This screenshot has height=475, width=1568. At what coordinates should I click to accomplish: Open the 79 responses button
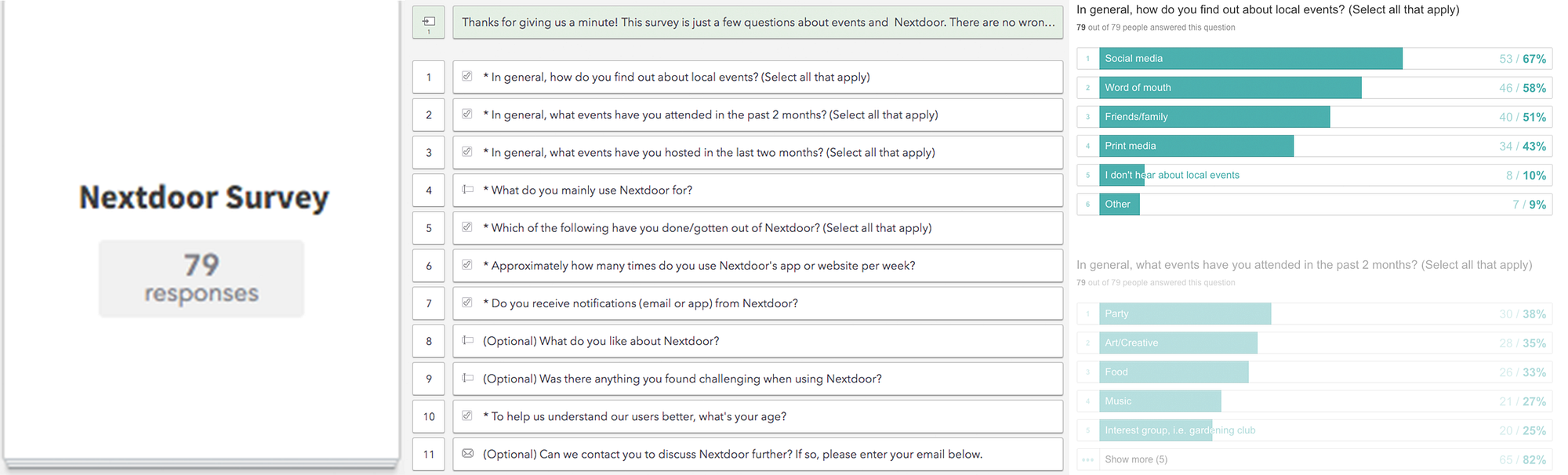pyautogui.click(x=201, y=279)
